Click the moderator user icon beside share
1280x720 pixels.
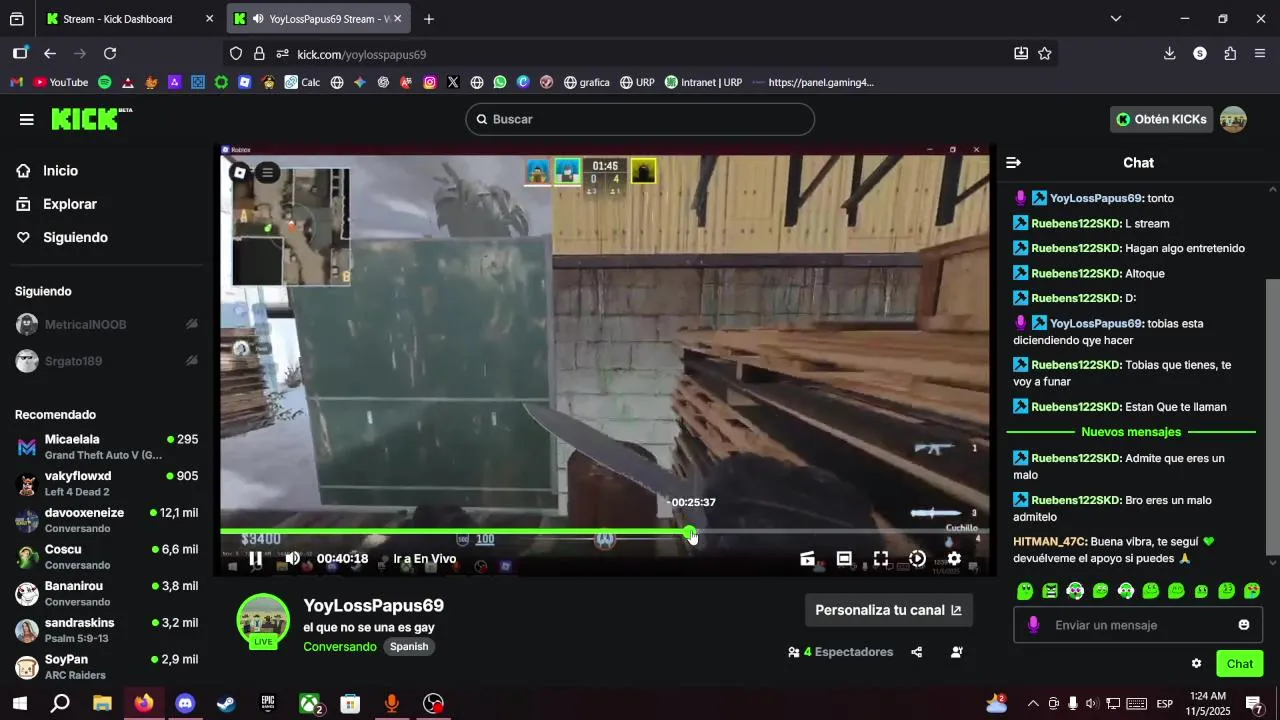(x=957, y=652)
